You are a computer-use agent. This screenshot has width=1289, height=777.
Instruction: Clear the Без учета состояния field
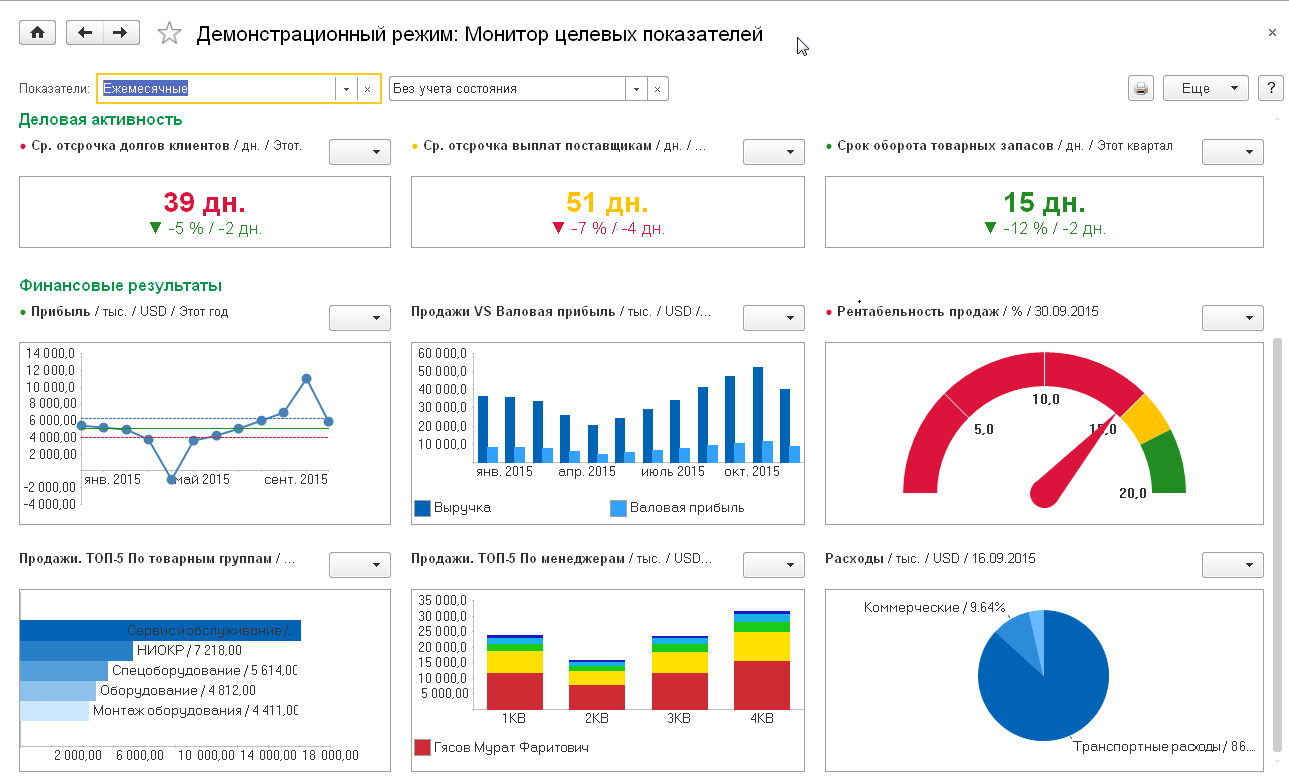coord(657,89)
